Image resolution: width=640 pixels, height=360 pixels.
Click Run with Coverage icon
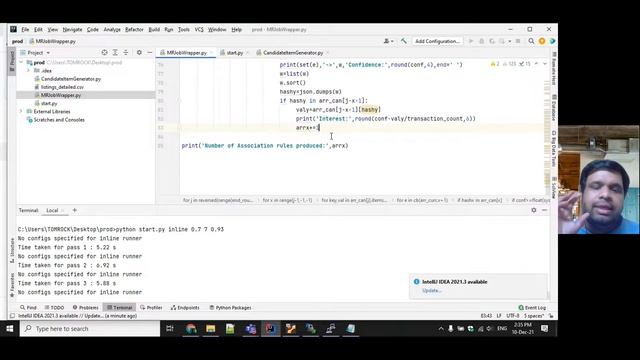[x=492, y=41]
